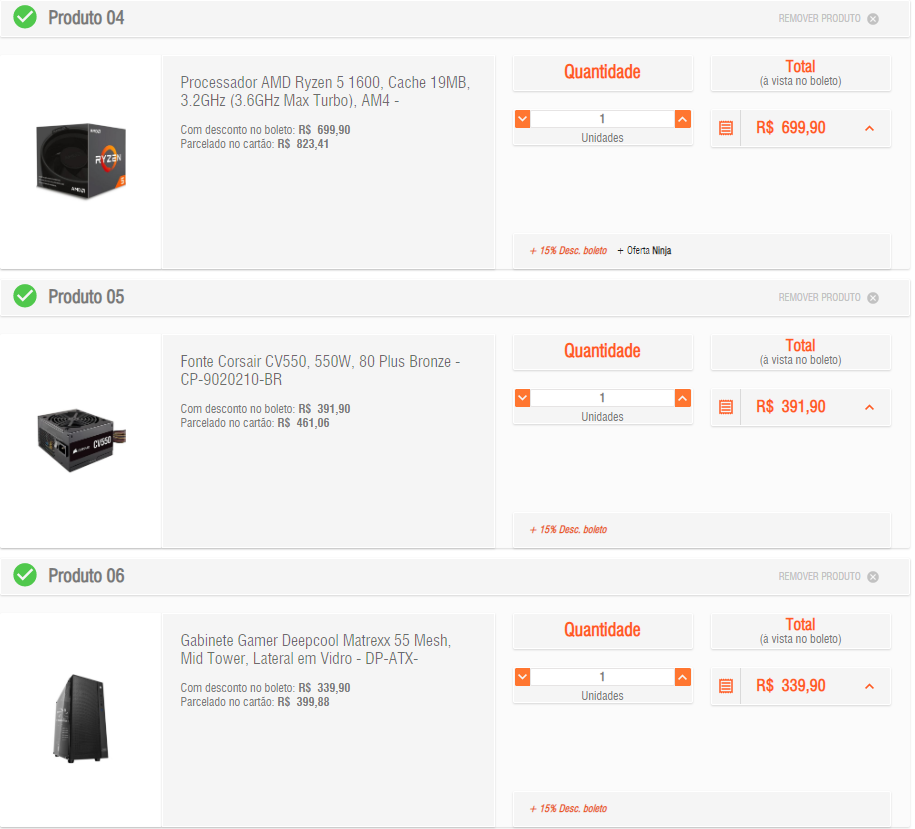Remove Produto 04 with the X icon

873,19
